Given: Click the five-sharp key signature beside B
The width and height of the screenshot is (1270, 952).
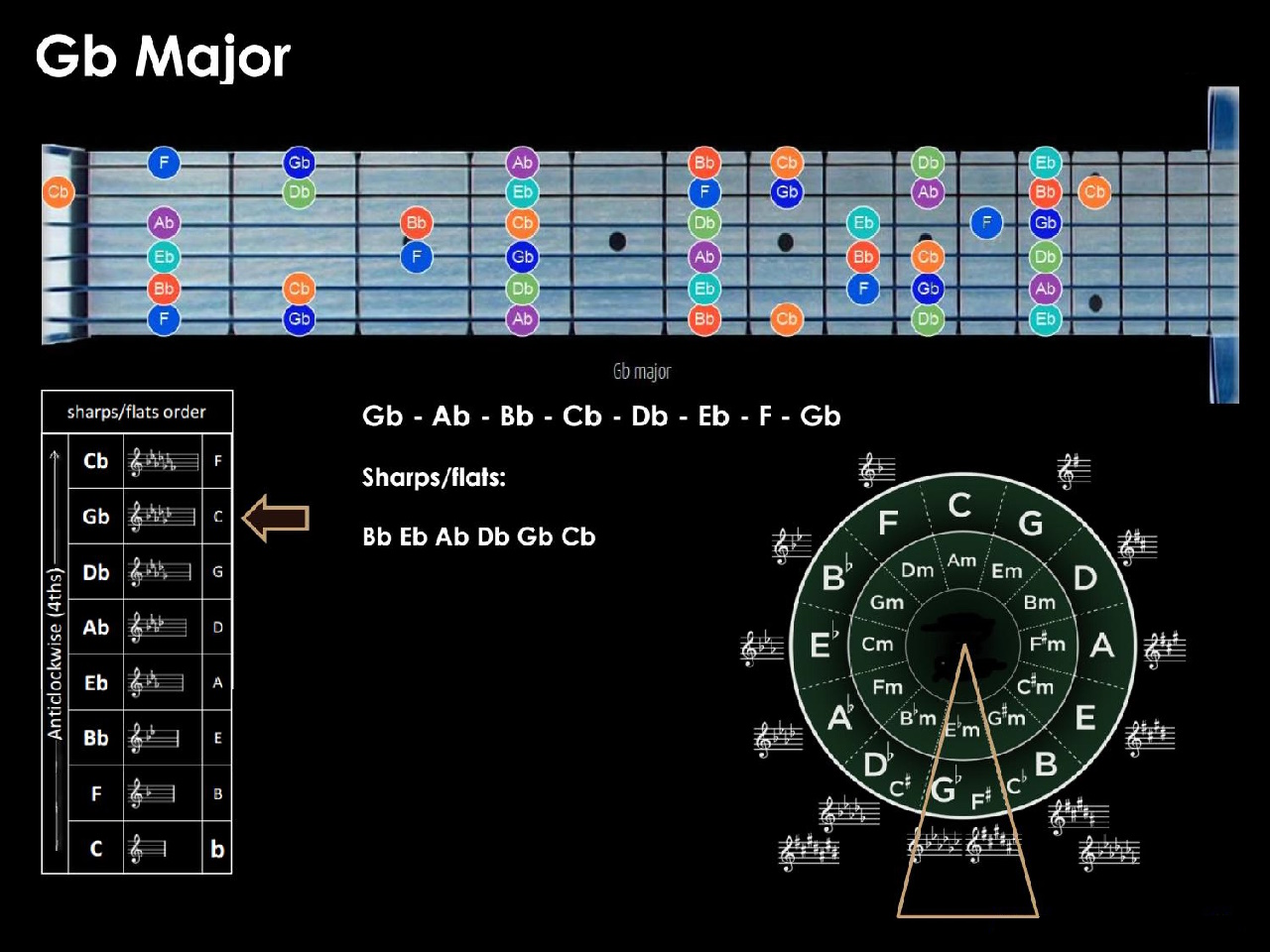Looking at the screenshot, I should point(1079,815).
